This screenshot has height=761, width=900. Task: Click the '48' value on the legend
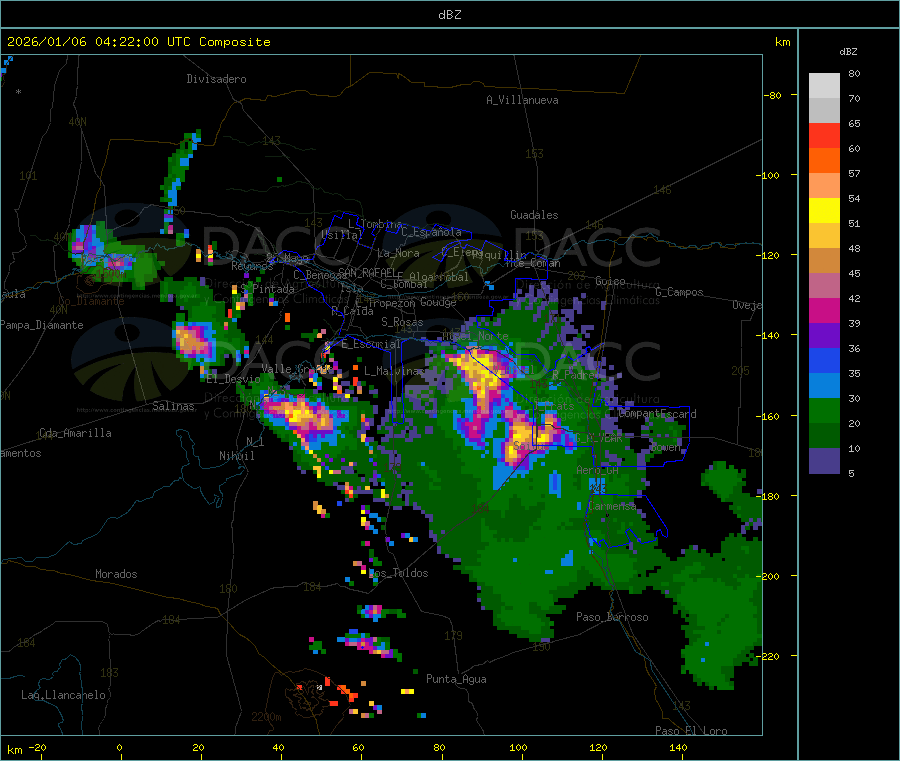tap(854, 249)
